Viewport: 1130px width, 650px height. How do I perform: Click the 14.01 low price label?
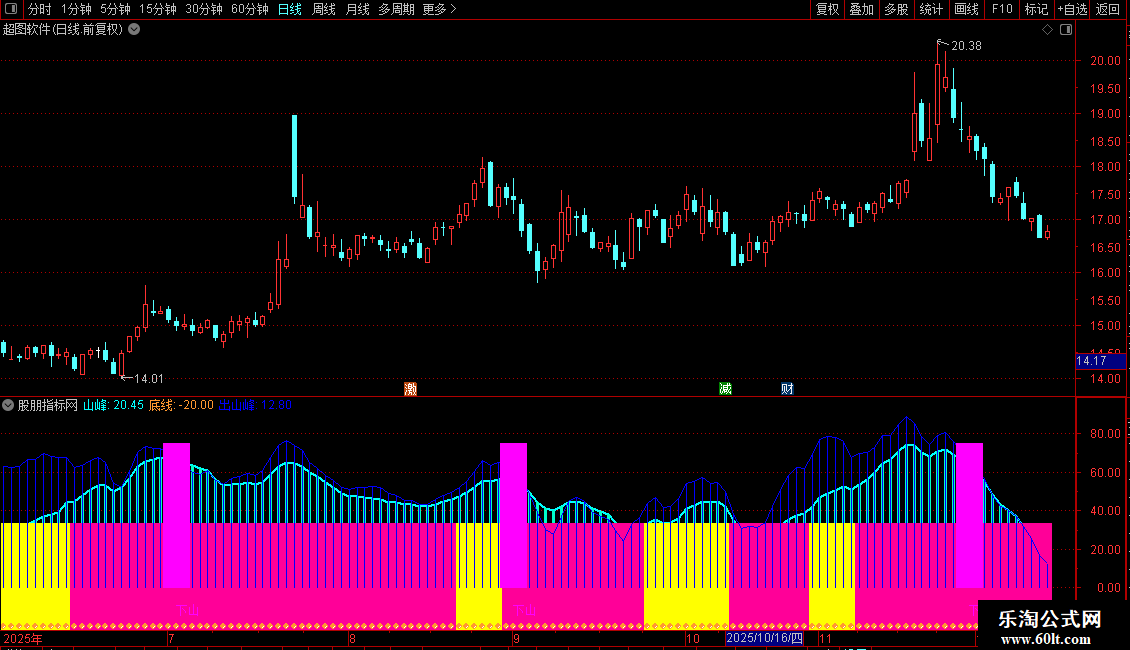[x=149, y=379]
